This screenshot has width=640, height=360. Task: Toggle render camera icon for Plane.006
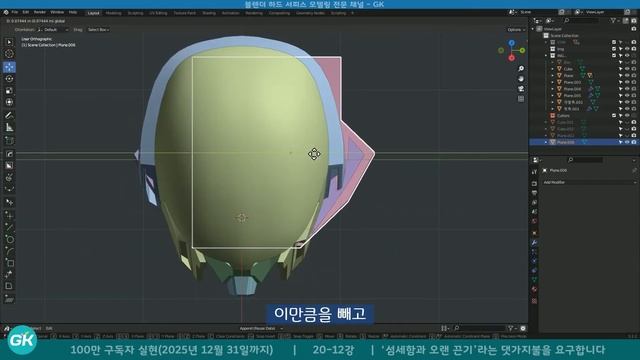pos(633,142)
